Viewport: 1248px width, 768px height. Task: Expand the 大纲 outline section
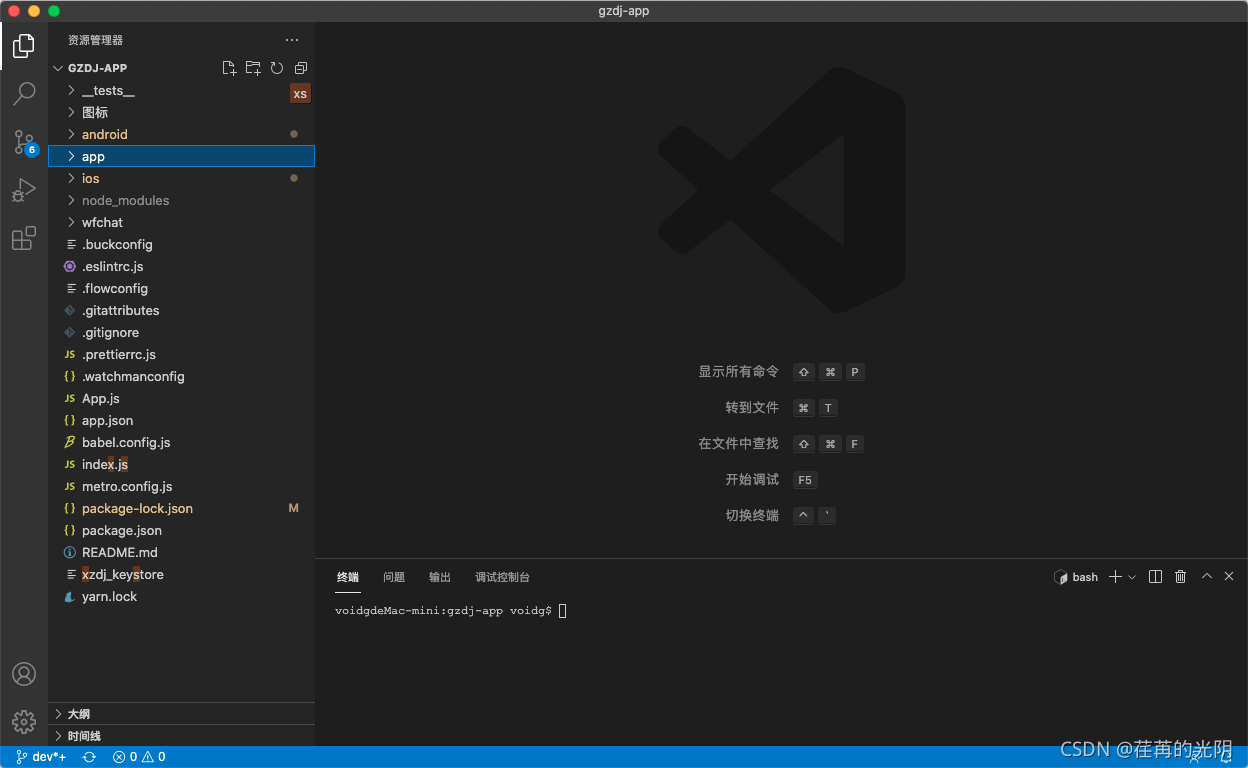pyautogui.click(x=182, y=714)
